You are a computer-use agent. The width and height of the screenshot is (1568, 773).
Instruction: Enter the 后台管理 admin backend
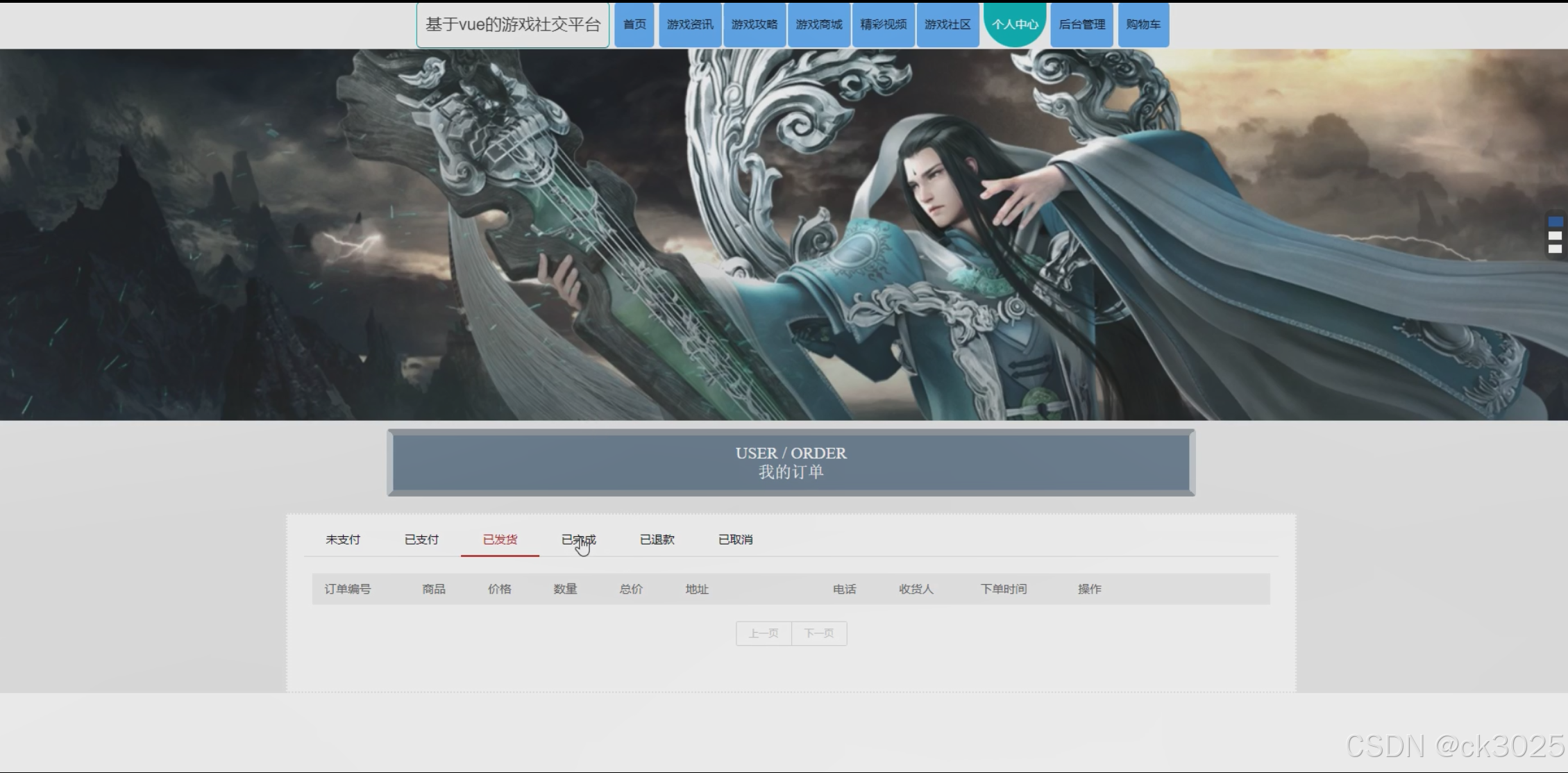click(1081, 24)
